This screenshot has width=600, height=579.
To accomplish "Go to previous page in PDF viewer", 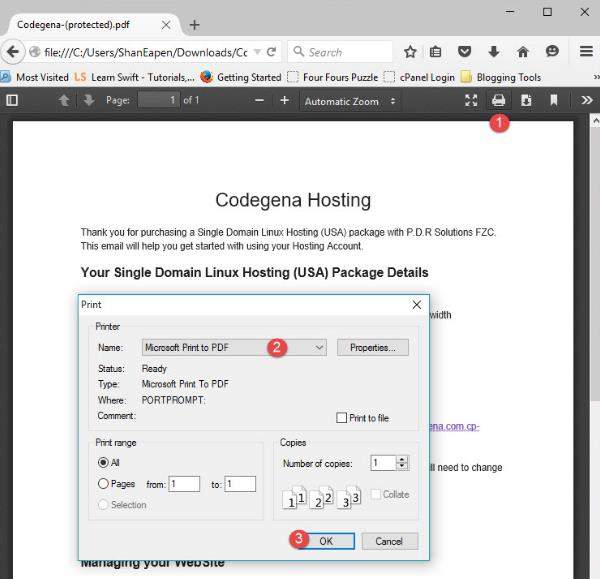I will 64,100.
